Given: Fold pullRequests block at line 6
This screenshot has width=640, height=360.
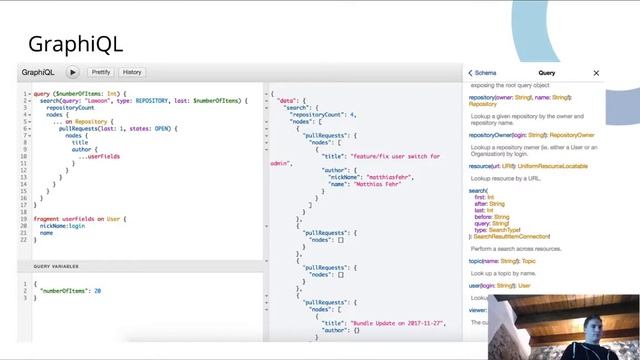Looking at the screenshot, I should click(x=29, y=129).
